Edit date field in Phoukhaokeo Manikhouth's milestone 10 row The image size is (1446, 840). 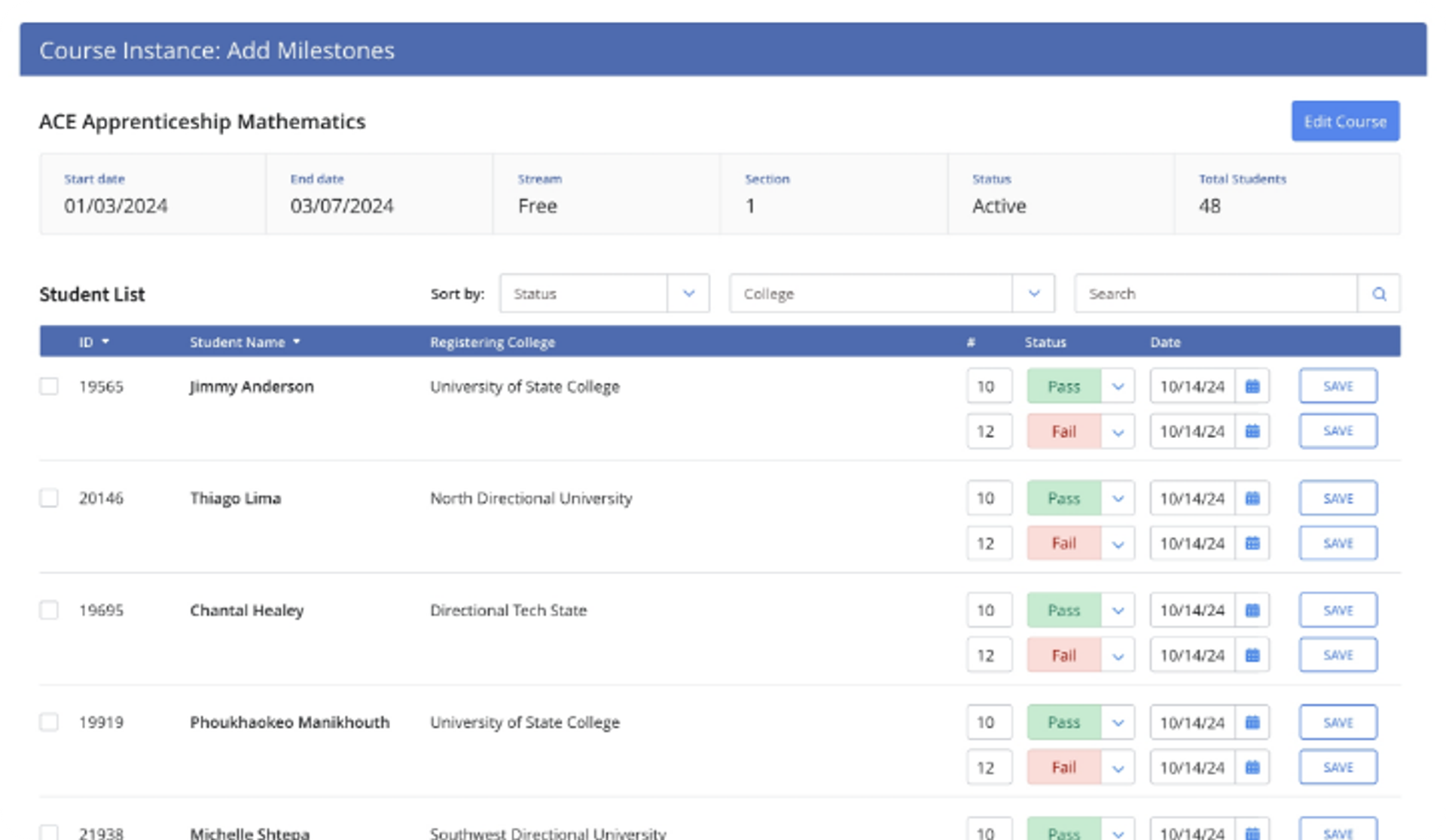click(1192, 723)
